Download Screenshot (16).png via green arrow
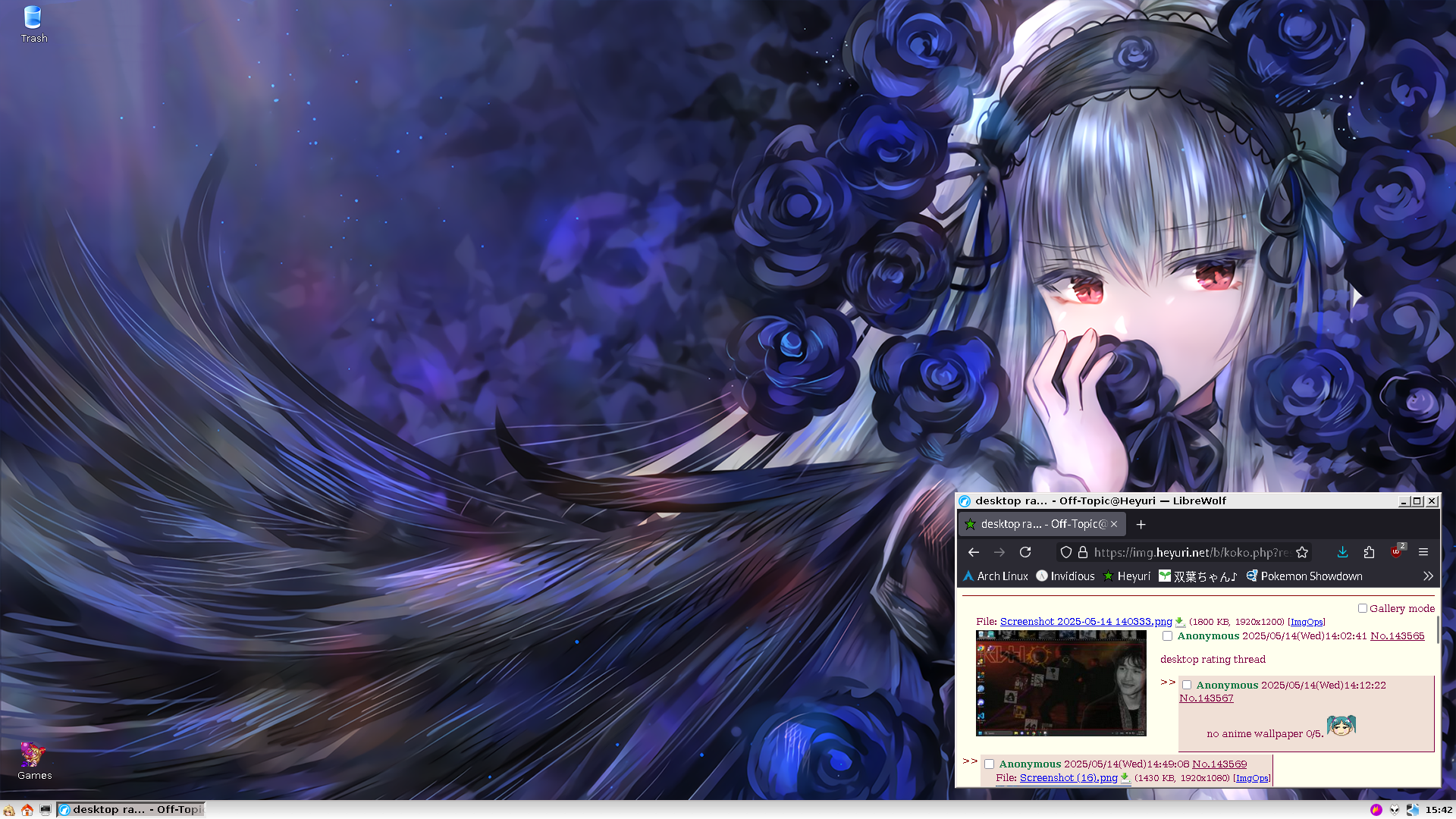The width and height of the screenshot is (1456, 819). pos(1125,778)
